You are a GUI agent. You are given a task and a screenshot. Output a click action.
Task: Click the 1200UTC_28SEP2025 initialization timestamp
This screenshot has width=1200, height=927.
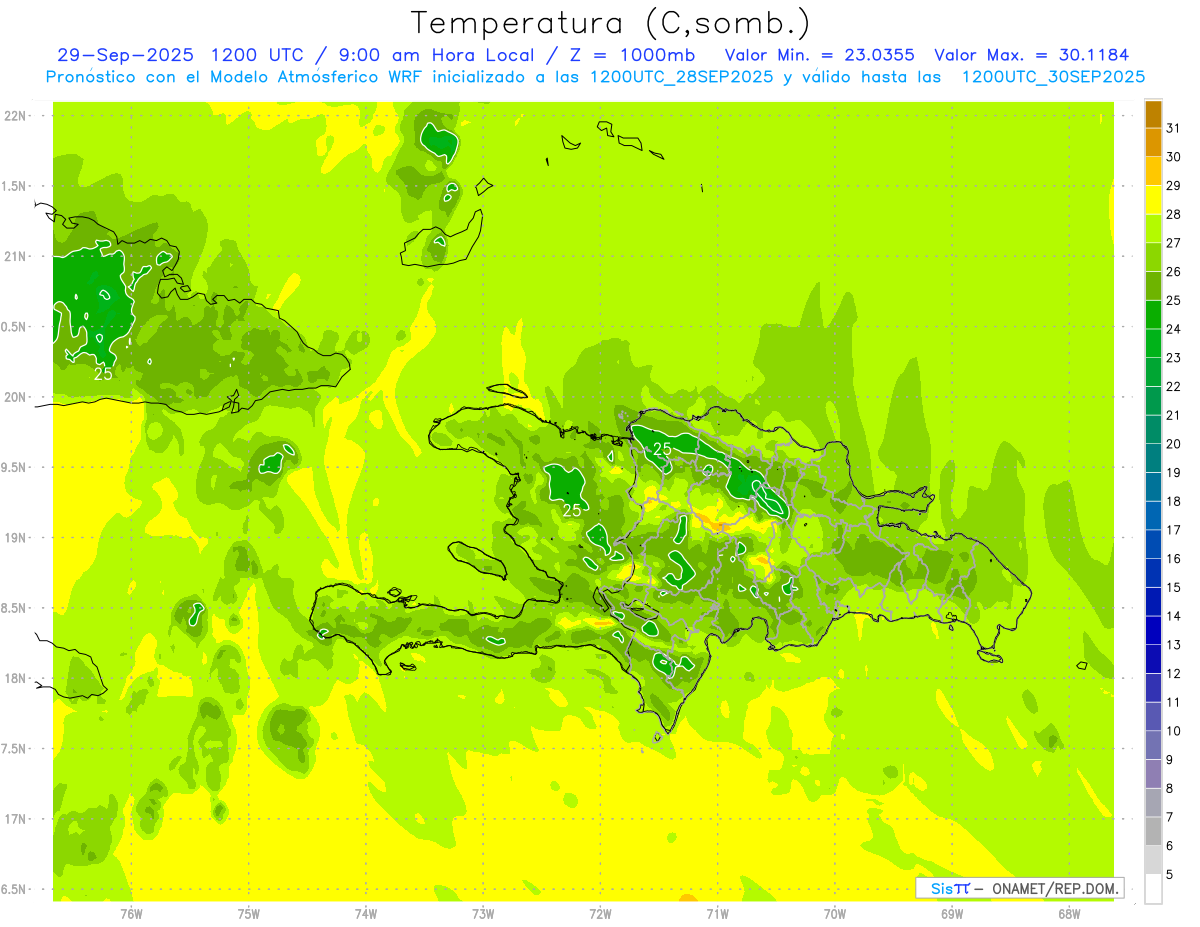pos(681,77)
